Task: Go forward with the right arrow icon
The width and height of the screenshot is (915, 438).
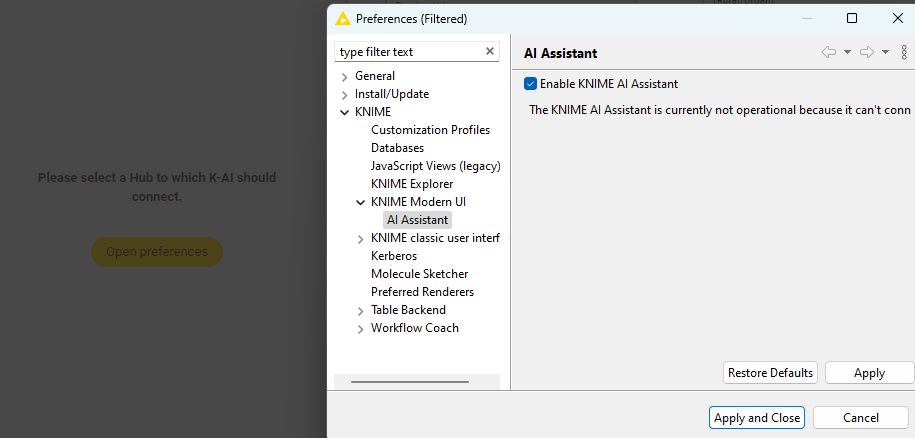Action: (867, 52)
